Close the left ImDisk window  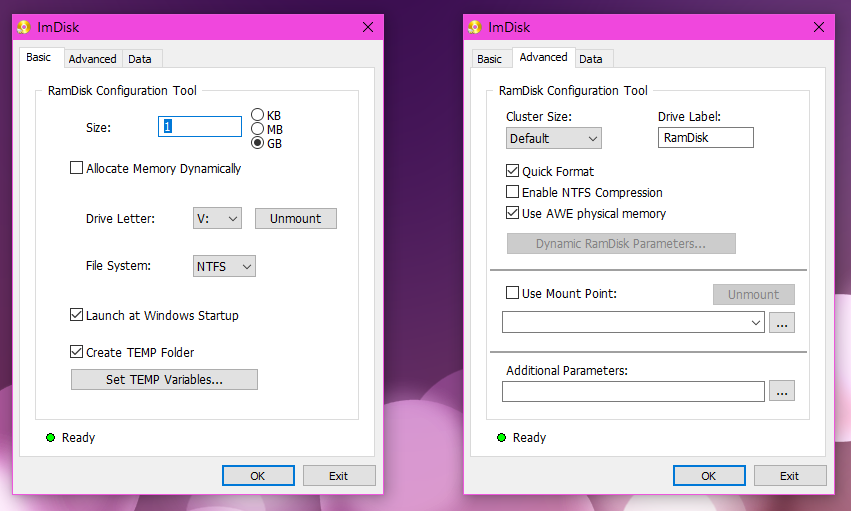(368, 27)
